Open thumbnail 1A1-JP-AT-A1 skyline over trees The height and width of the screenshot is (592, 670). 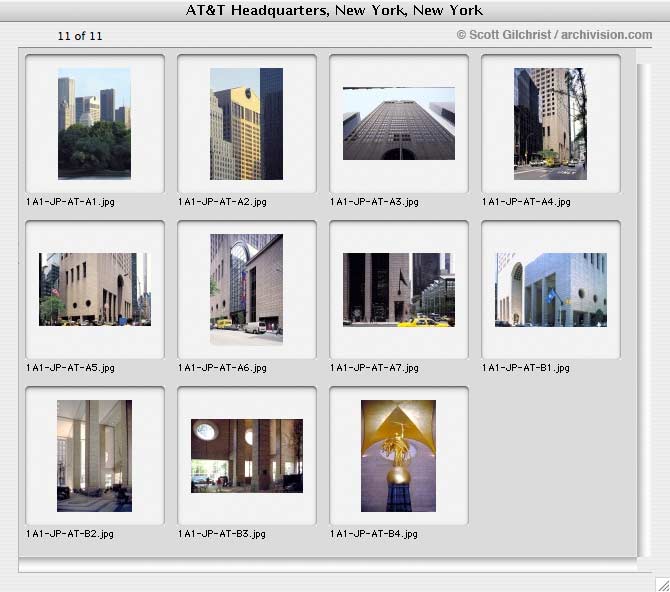click(x=94, y=124)
